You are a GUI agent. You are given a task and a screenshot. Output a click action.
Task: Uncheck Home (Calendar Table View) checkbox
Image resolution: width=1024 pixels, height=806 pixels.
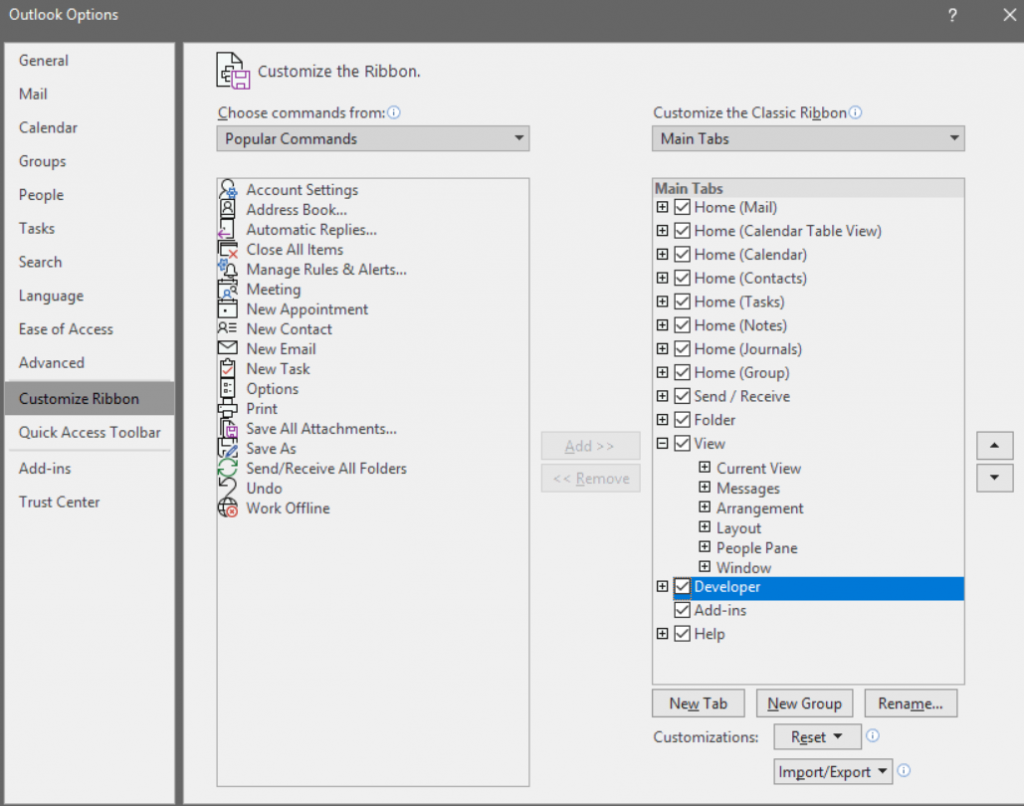682,231
